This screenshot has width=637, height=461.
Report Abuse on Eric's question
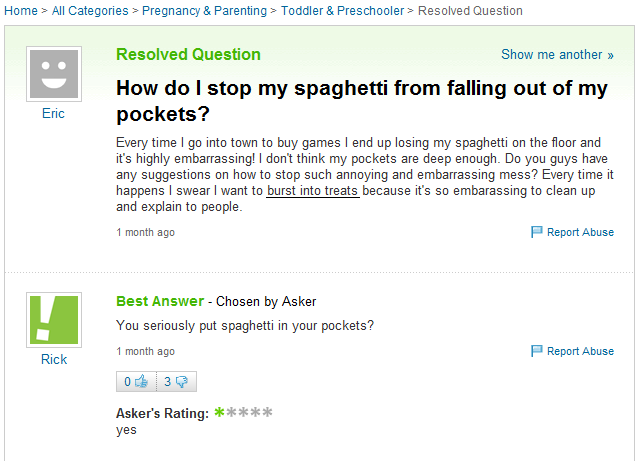coord(580,232)
